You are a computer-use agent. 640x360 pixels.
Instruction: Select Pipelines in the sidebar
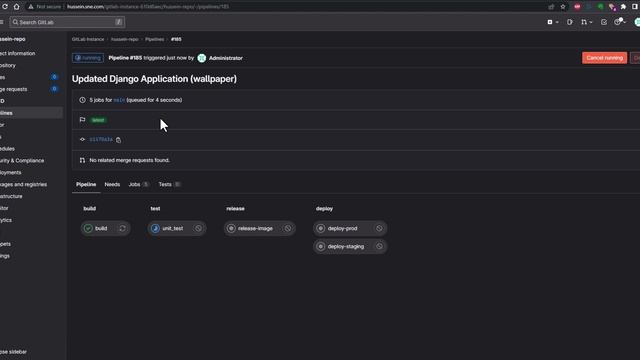[x=31, y=113]
